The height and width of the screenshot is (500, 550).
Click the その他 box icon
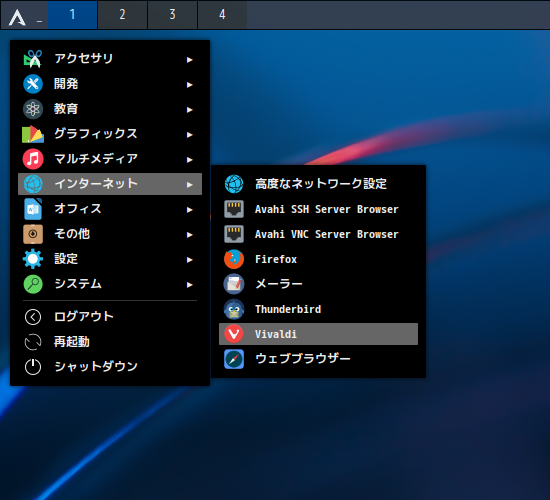click(x=33, y=234)
